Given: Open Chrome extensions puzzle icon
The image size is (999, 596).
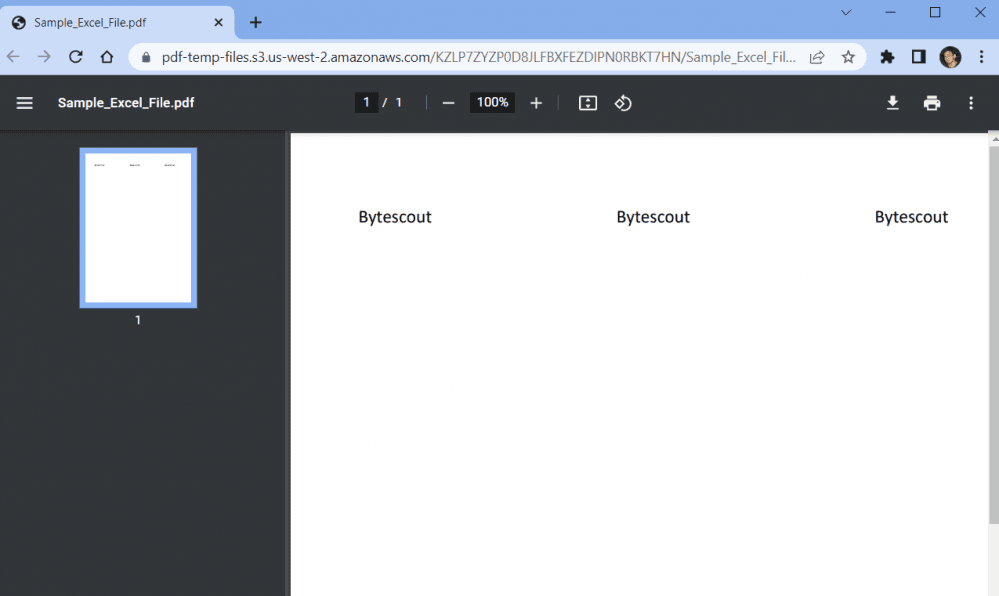Looking at the screenshot, I should [887, 57].
